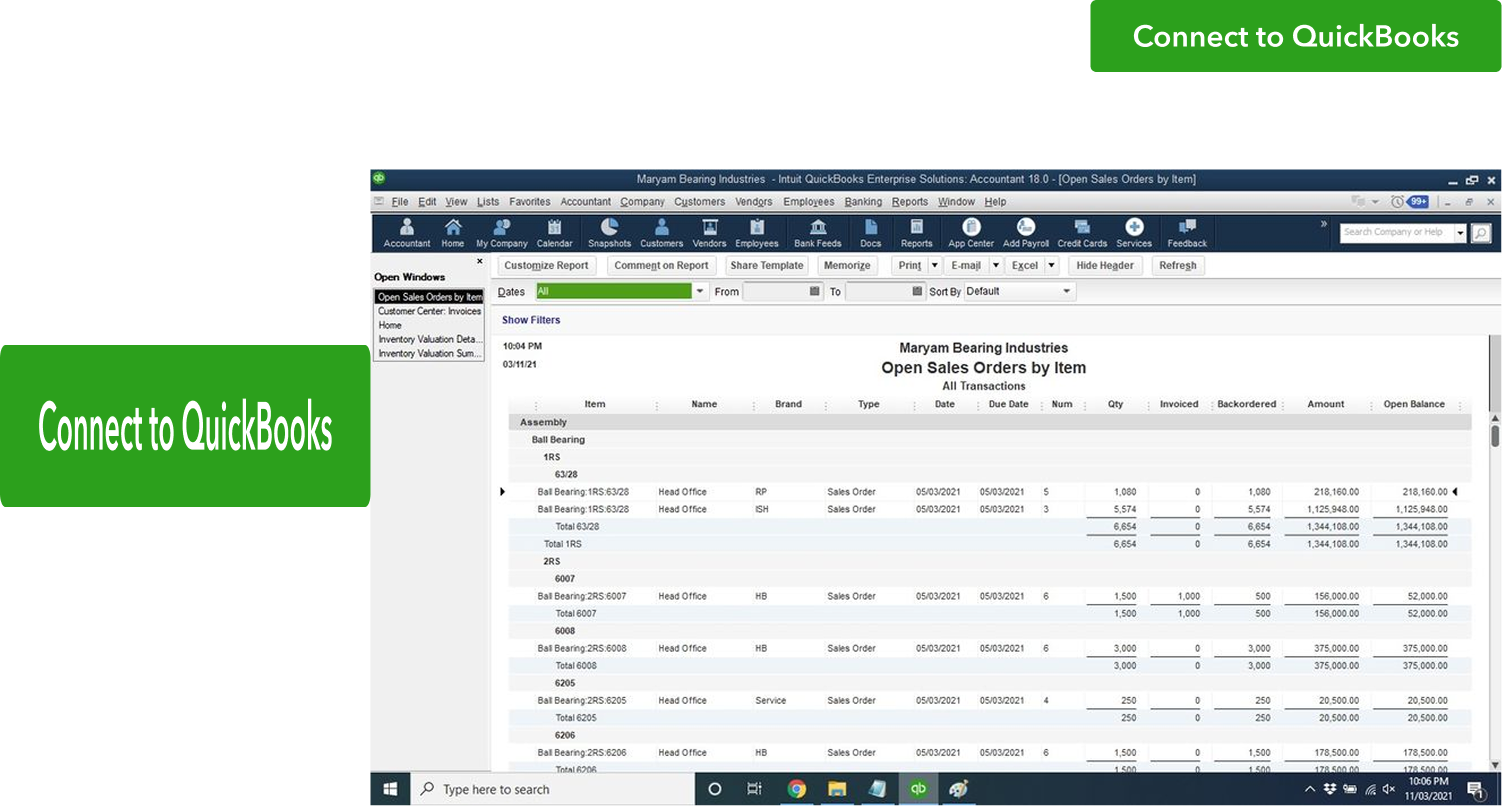Open Reports center toolbar icon
The width and height of the screenshot is (1502, 806).
point(916,233)
